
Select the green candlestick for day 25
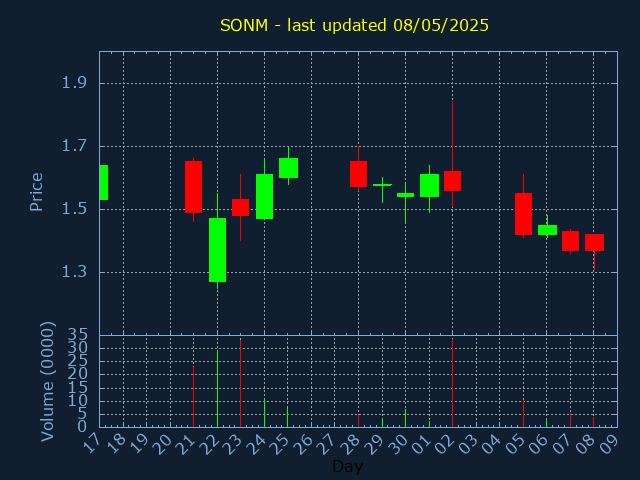point(288,168)
